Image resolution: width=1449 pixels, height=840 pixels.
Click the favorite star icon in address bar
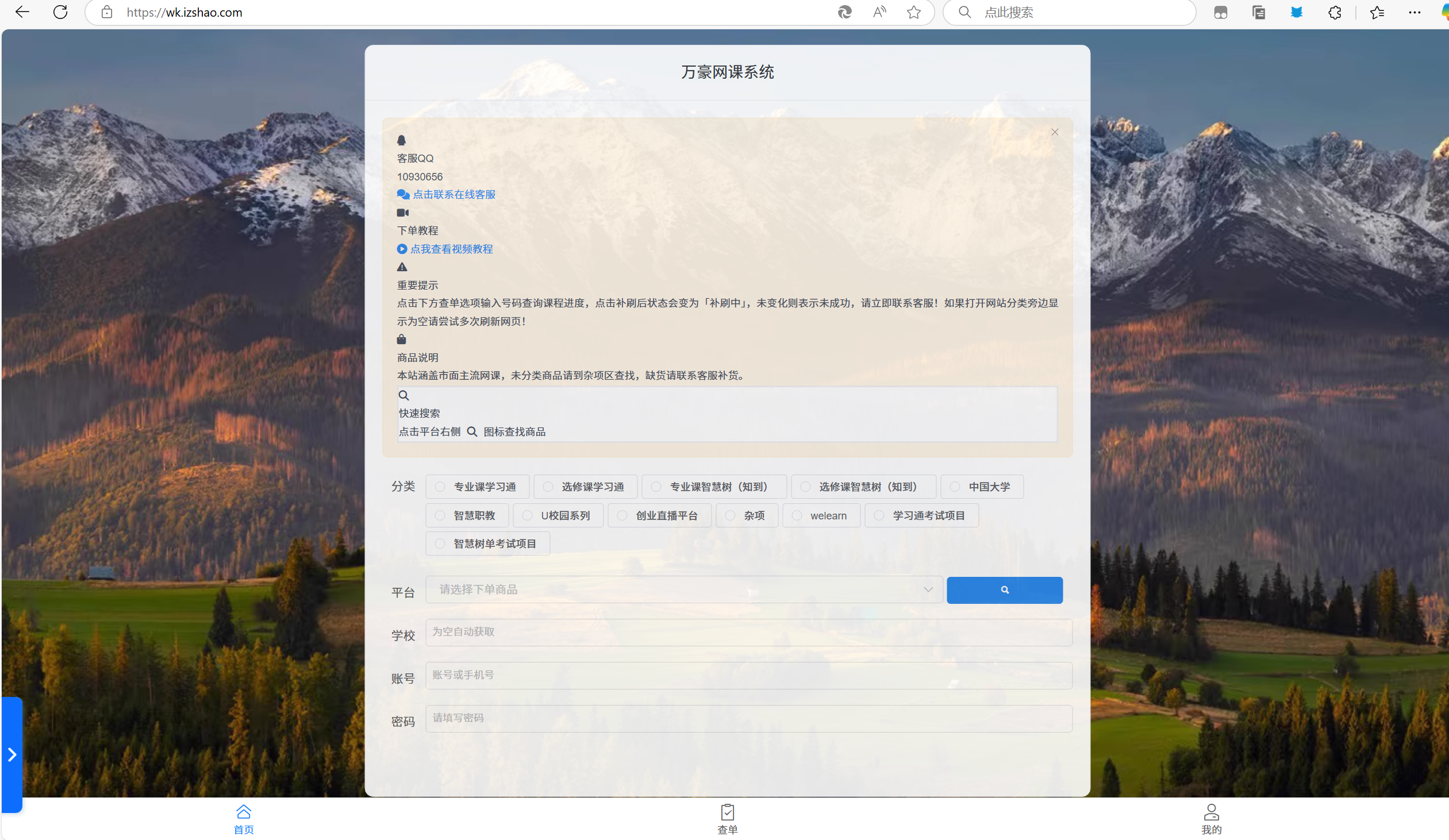[913, 12]
